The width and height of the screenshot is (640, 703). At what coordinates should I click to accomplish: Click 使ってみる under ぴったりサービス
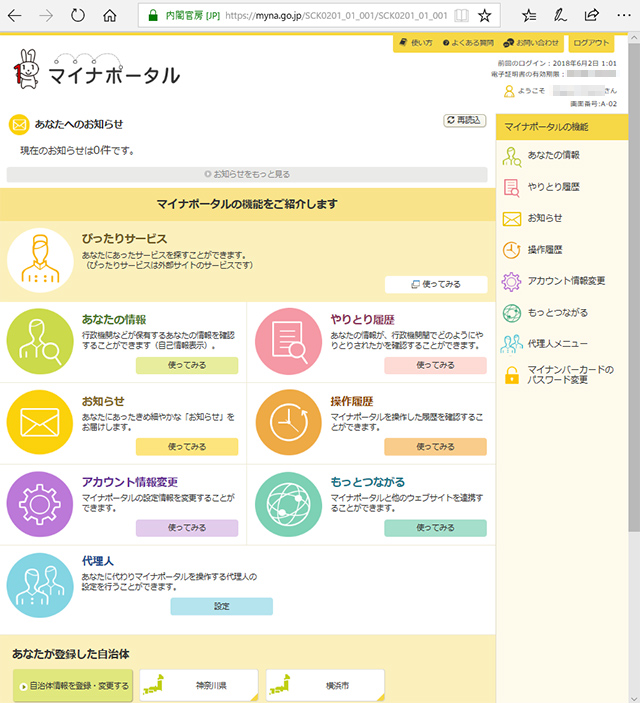click(436, 284)
